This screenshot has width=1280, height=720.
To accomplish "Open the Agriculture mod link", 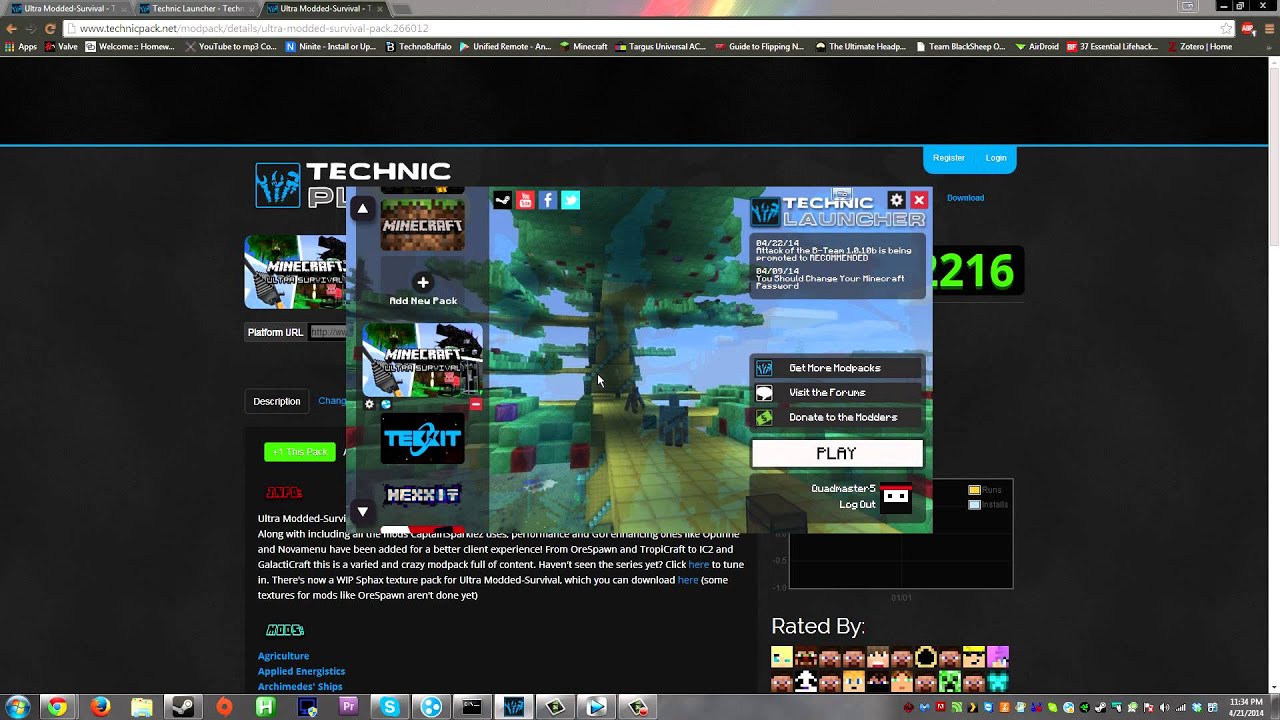I will (x=283, y=656).
